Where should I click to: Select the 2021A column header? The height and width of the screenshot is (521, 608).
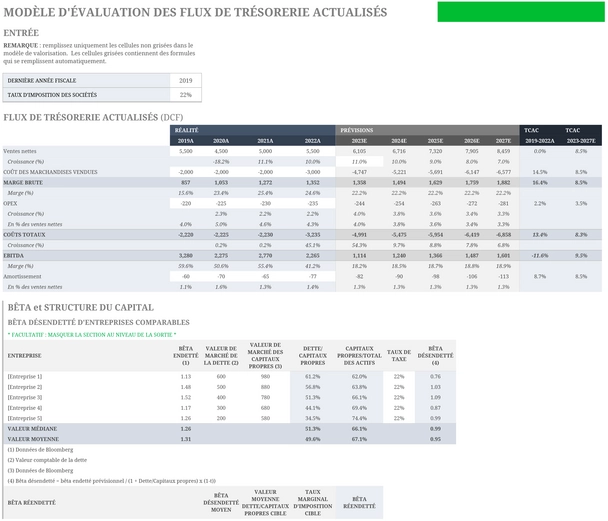tap(265, 141)
